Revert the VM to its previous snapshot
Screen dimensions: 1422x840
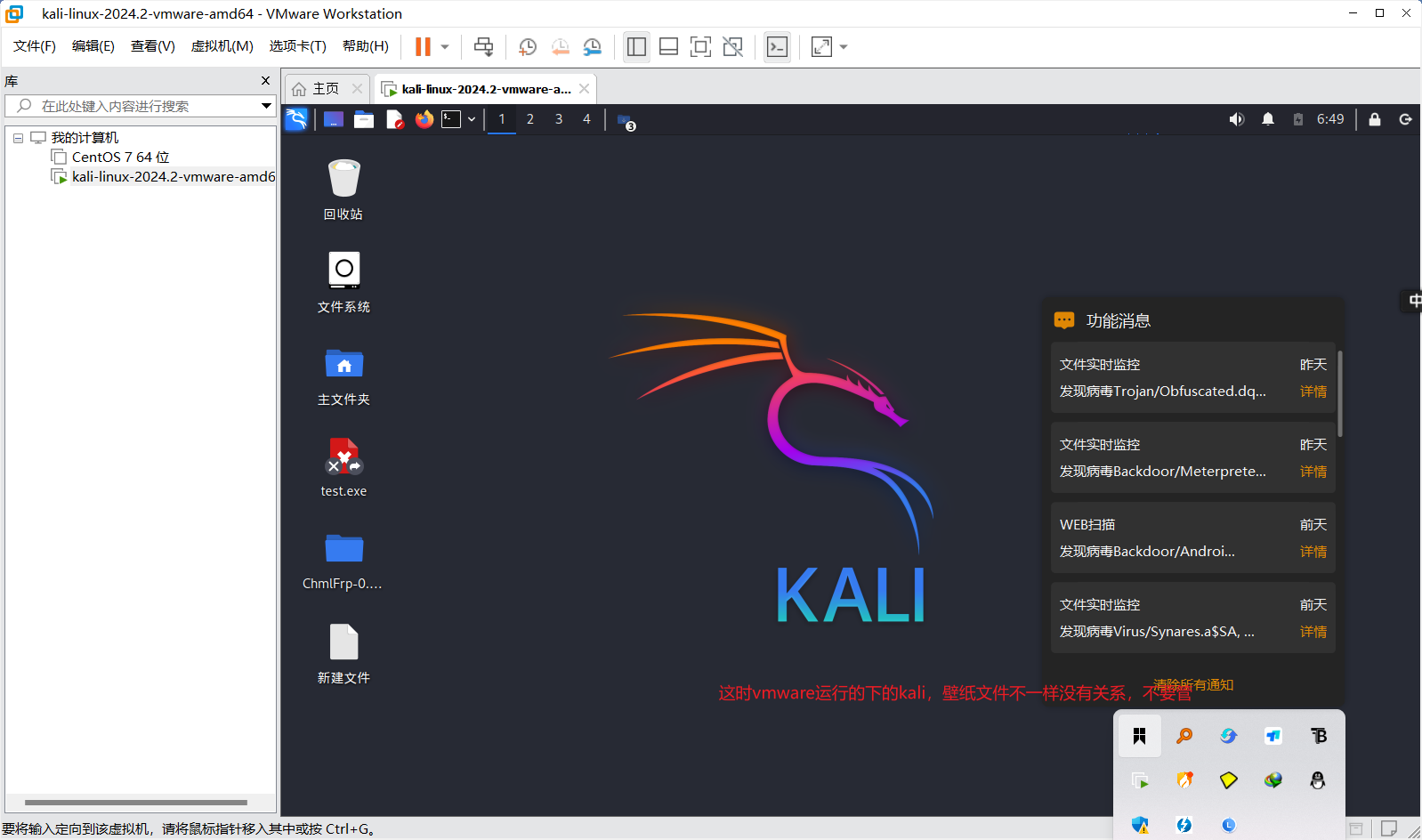tap(560, 46)
